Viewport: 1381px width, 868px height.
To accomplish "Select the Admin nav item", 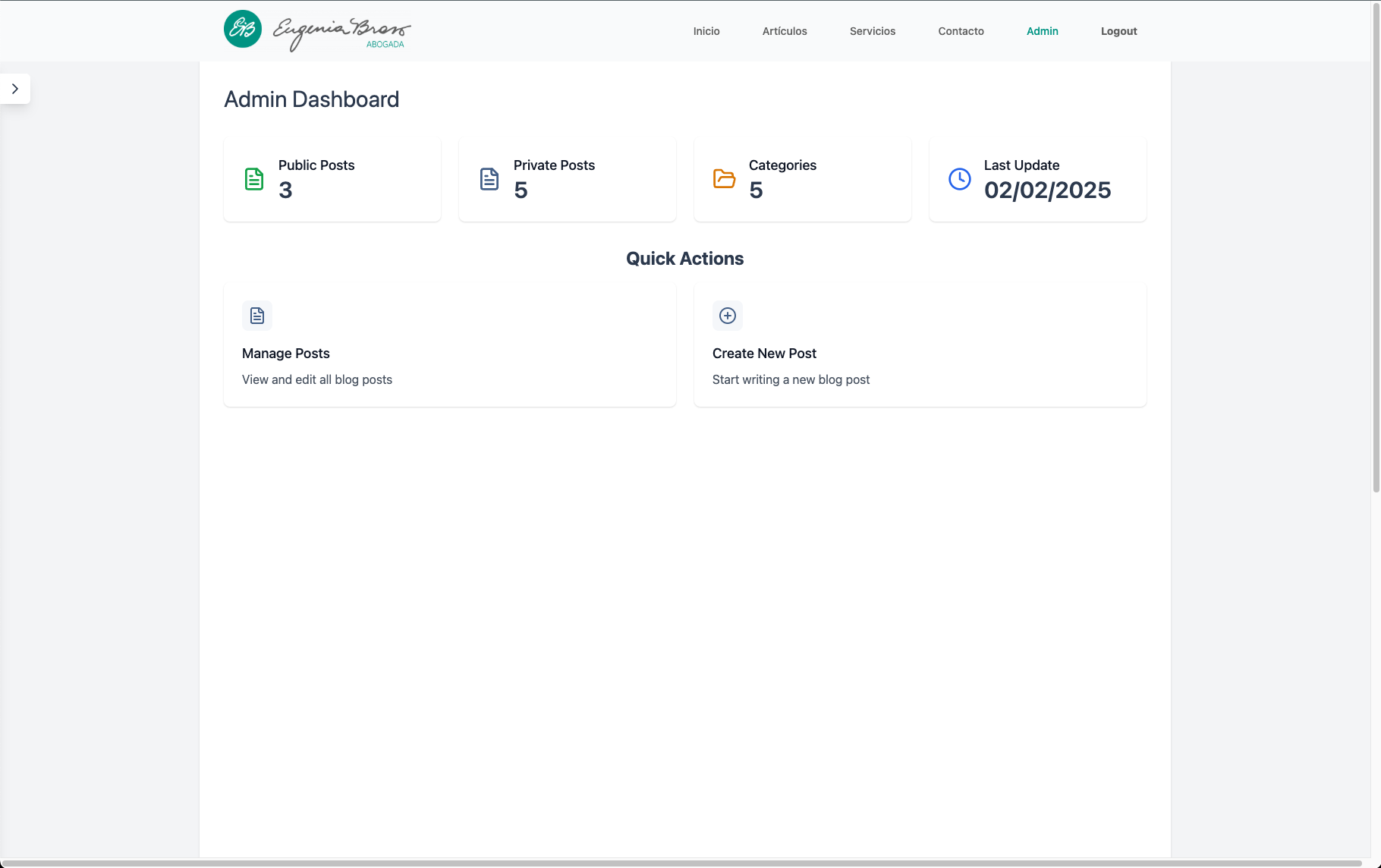I will tap(1043, 31).
